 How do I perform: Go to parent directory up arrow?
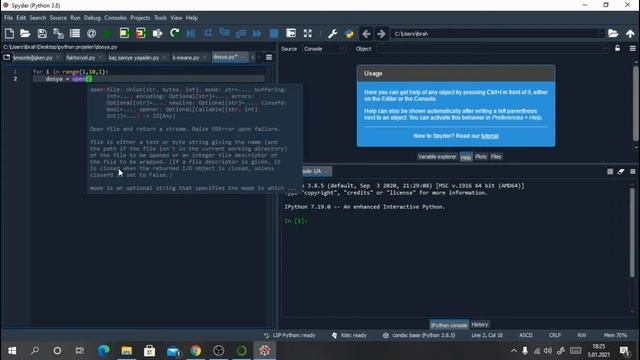tap(630, 33)
